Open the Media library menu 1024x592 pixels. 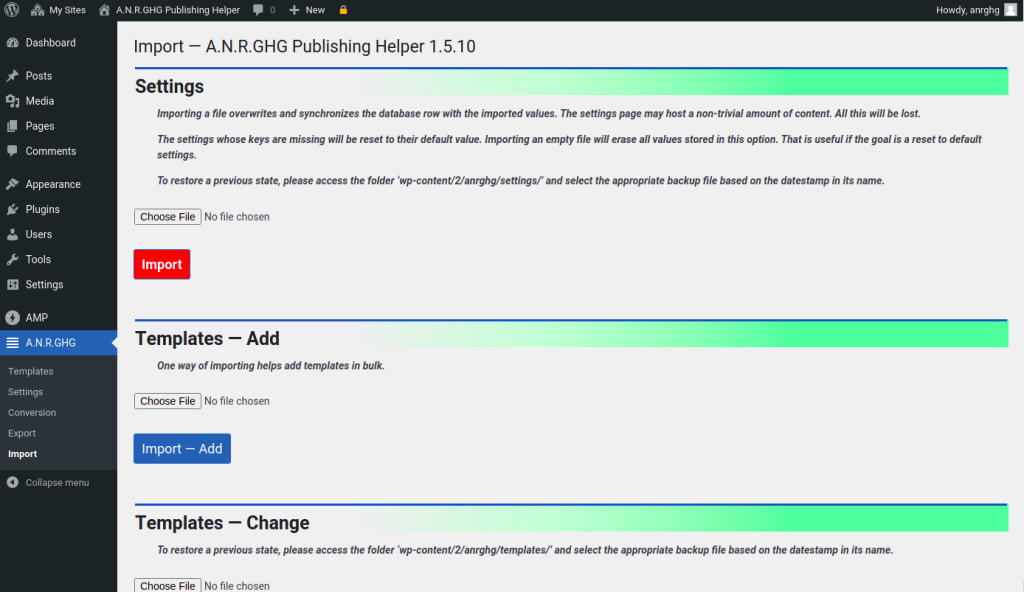(58, 101)
